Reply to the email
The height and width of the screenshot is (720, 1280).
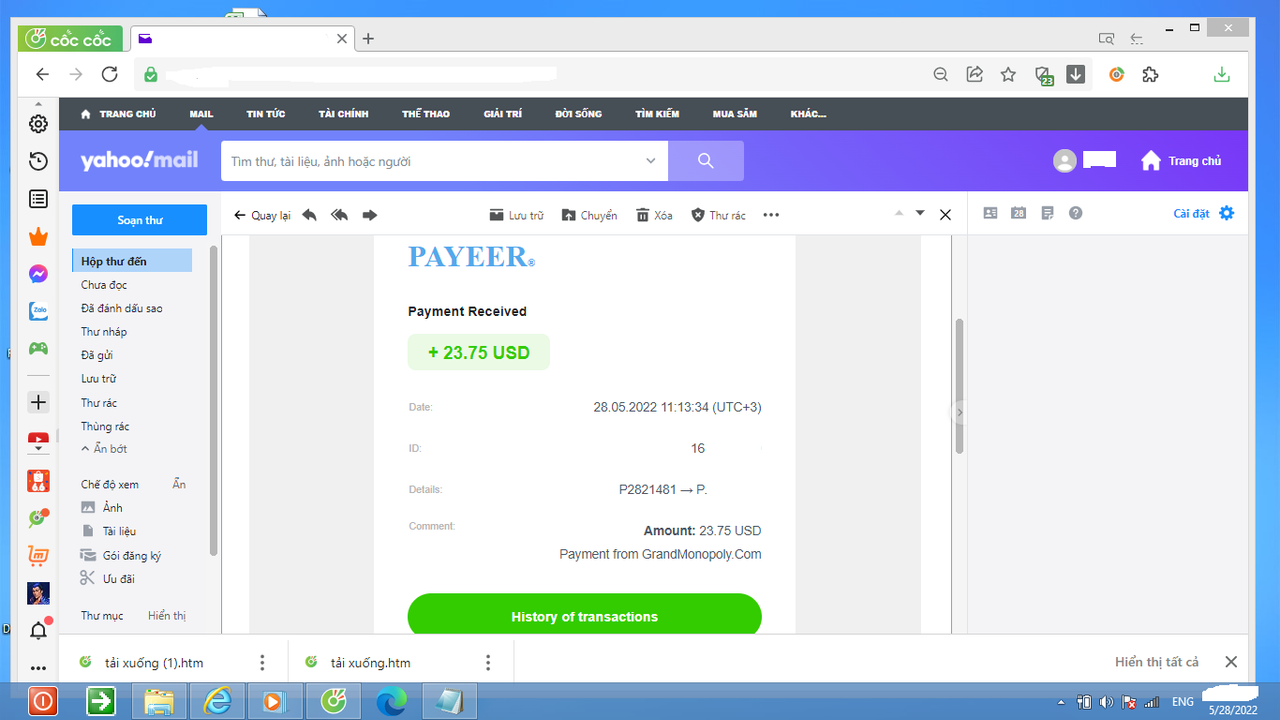click(309, 215)
